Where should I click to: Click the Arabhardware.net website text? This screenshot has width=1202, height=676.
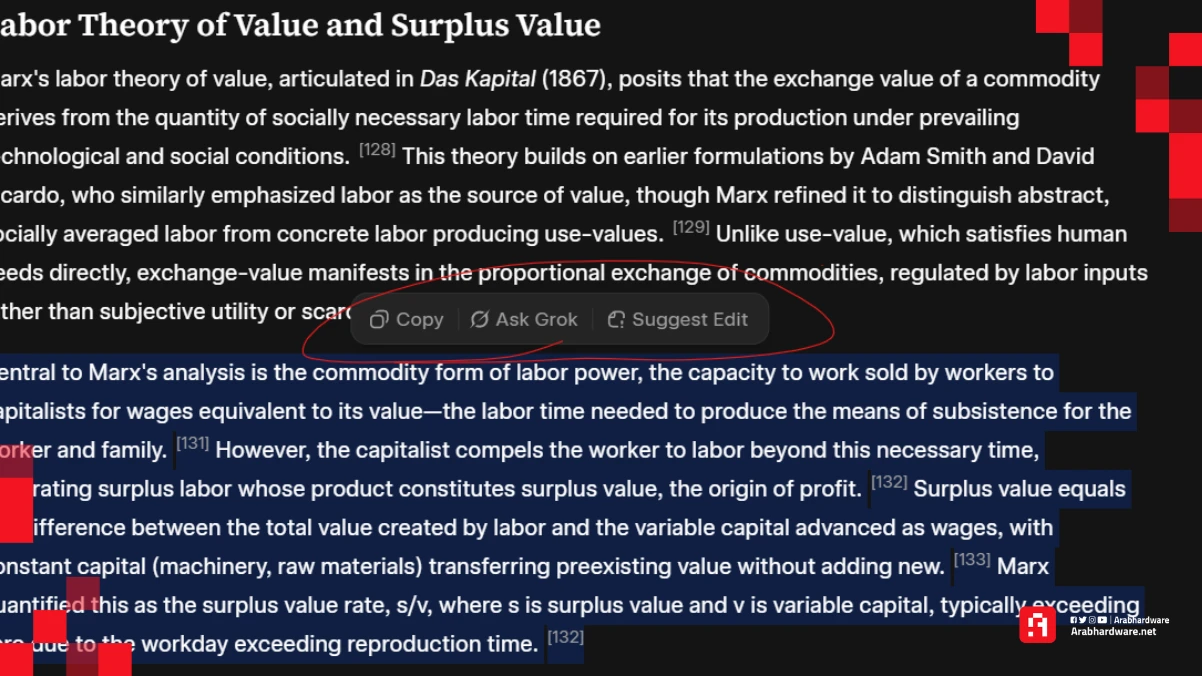pyautogui.click(x=1113, y=632)
